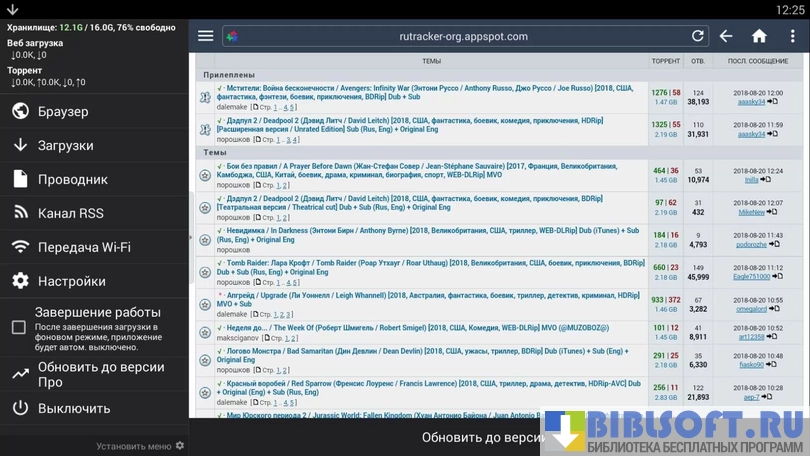Open Браузер in the sidebar
The height and width of the screenshot is (456, 810).
(63, 111)
